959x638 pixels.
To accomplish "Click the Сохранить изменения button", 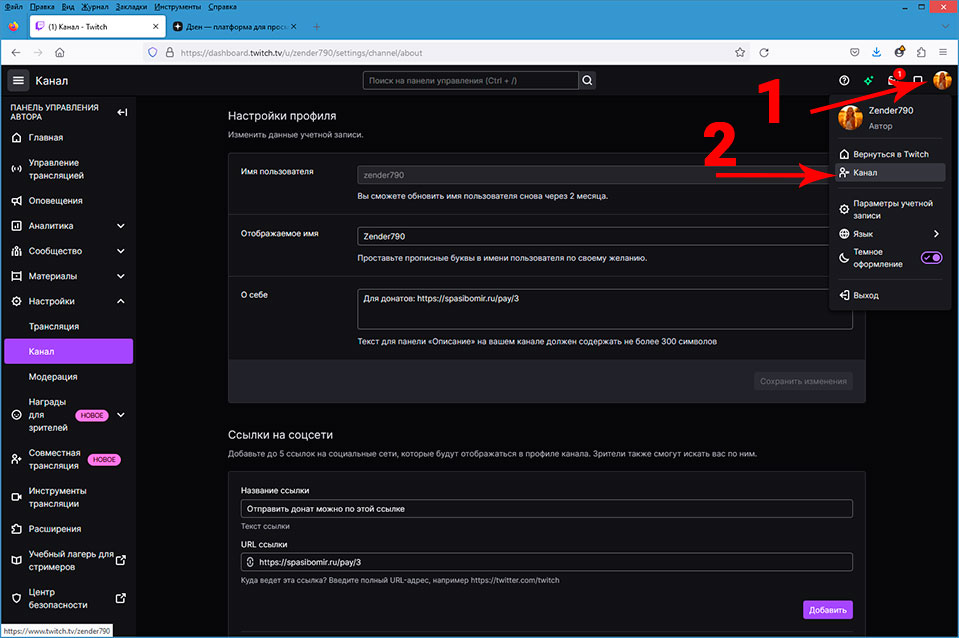I will click(x=803, y=381).
